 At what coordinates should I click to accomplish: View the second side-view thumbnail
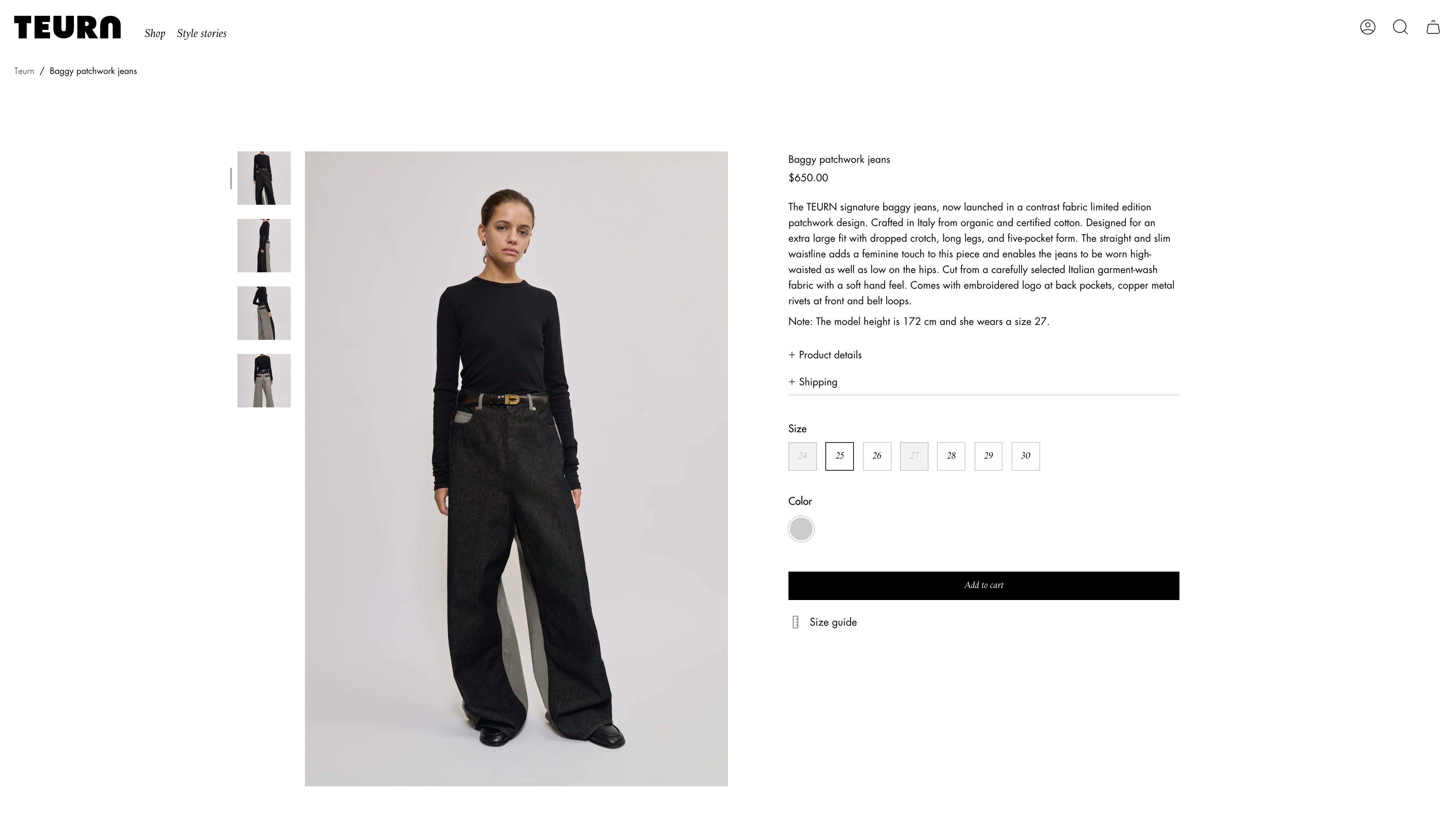pos(264,246)
